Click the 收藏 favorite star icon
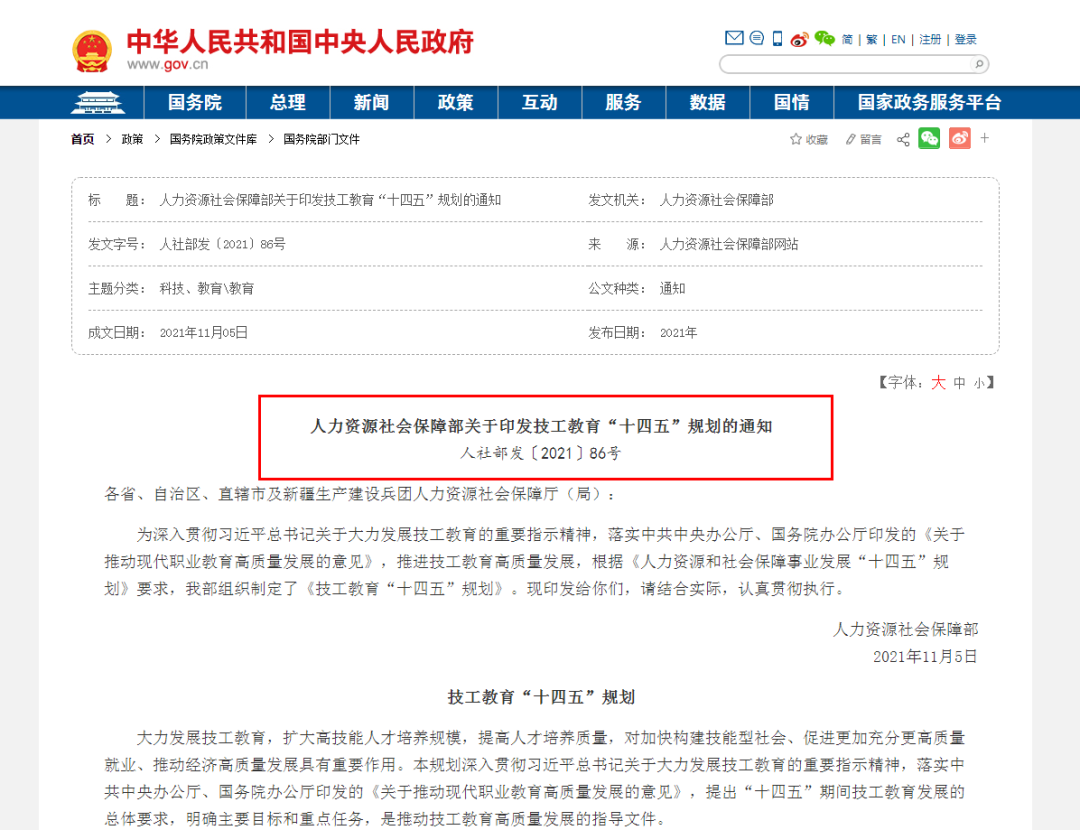Image resolution: width=1080 pixels, height=830 pixels. point(796,138)
